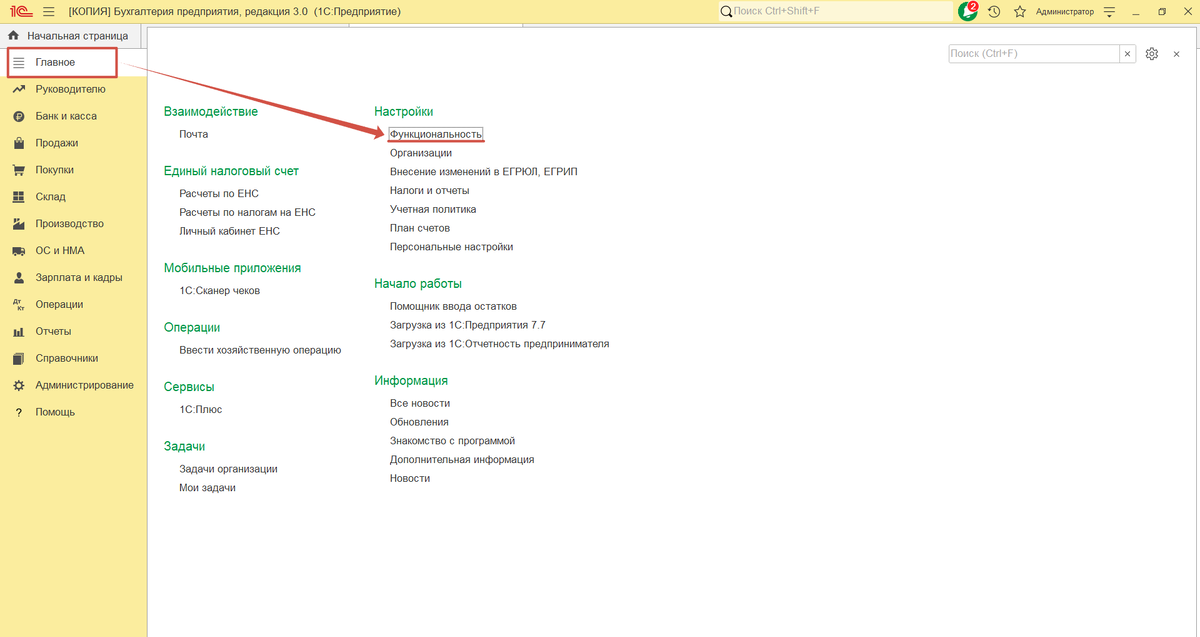Click the Банк и касса ruble icon

(x=18, y=116)
